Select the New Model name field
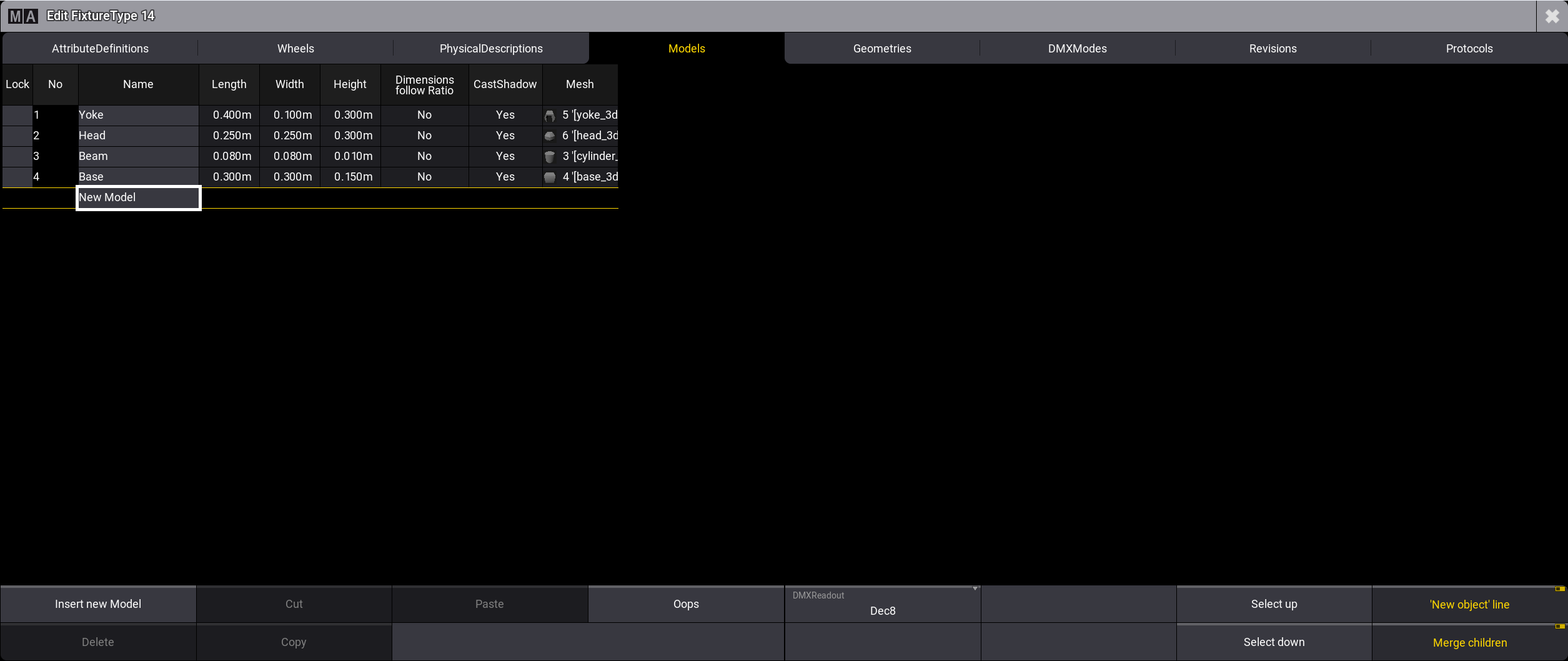Screen dimensions: 1568x661 pyautogui.click(x=138, y=197)
